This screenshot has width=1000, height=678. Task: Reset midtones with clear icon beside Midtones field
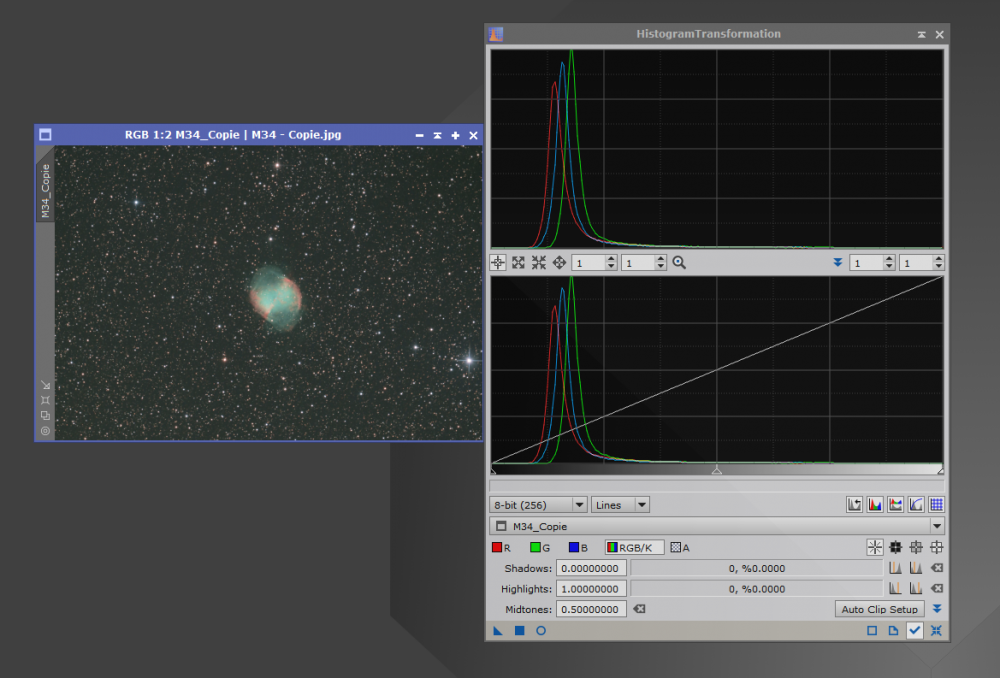(x=639, y=609)
